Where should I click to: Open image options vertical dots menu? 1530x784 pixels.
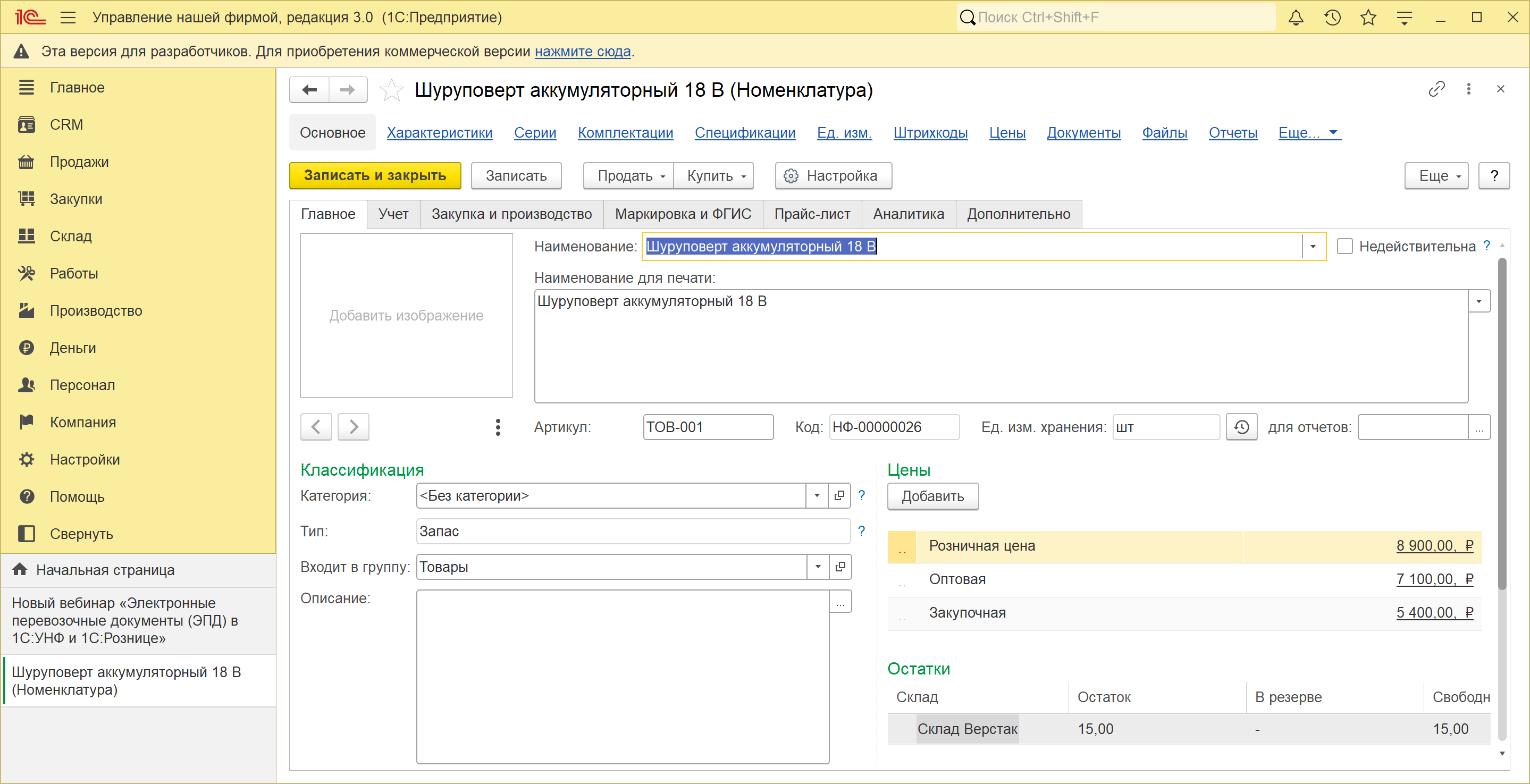pos(498,427)
